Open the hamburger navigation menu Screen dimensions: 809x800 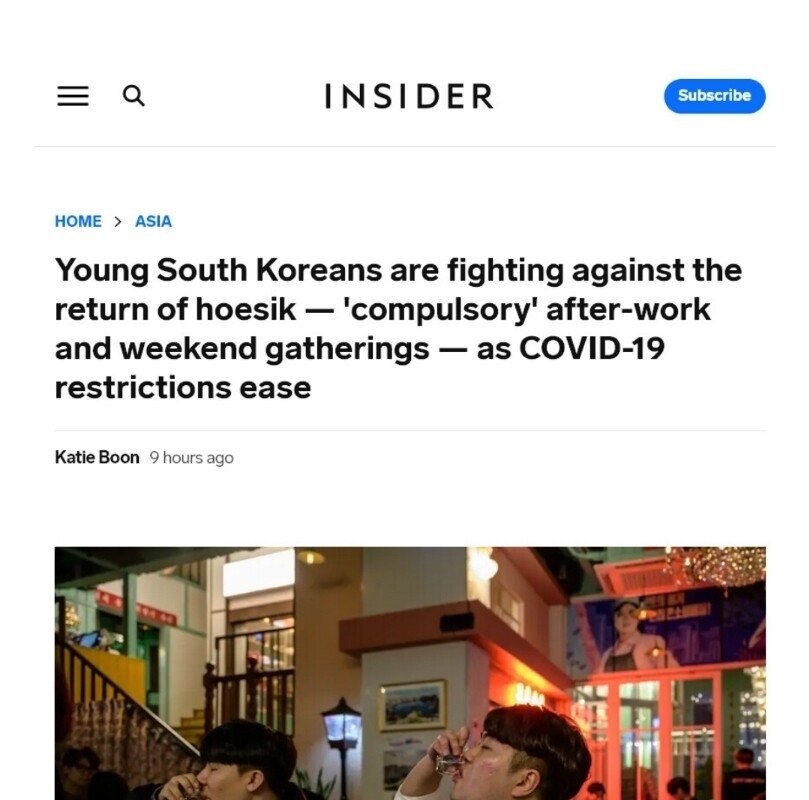click(73, 96)
